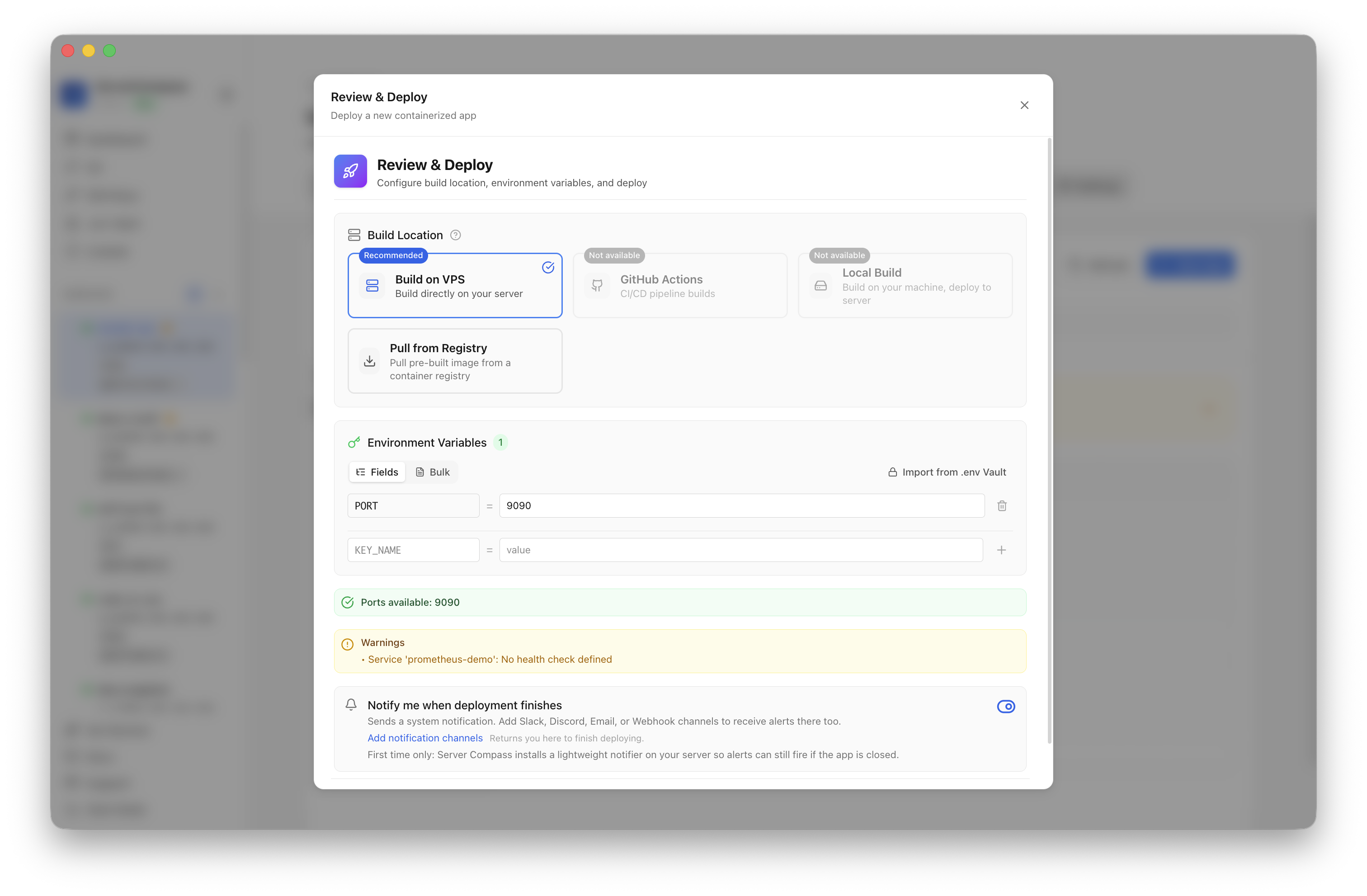Click the Build on VPS selected checkmark
The height and width of the screenshot is (896, 1367).
click(x=548, y=267)
